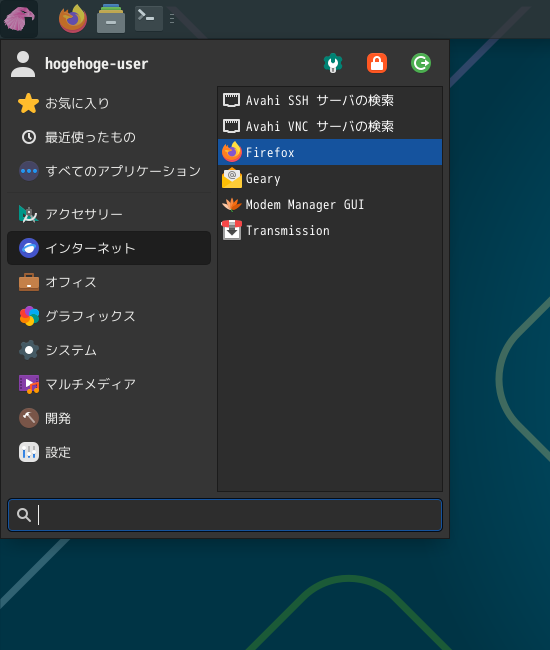The height and width of the screenshot is (650, 550).
Task: Select the オフィス category
Action: pos(109,282)
